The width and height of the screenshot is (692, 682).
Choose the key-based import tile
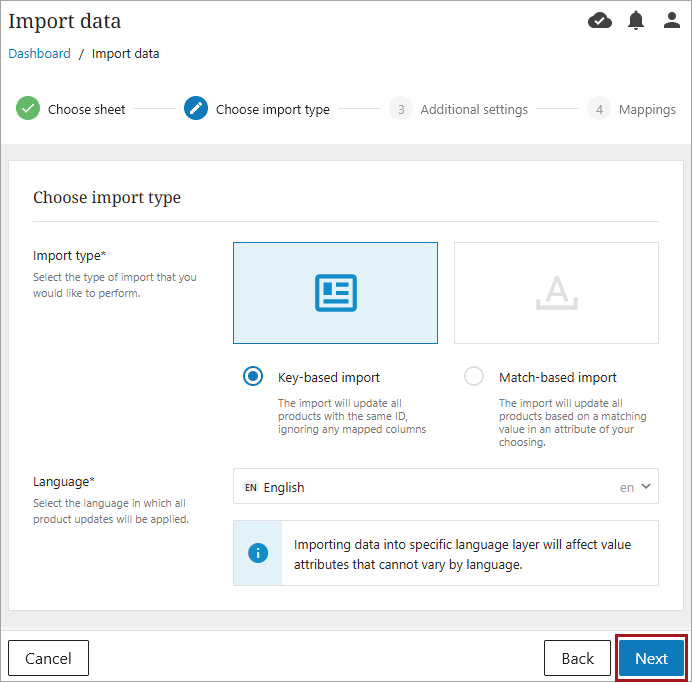click(335, 293)
